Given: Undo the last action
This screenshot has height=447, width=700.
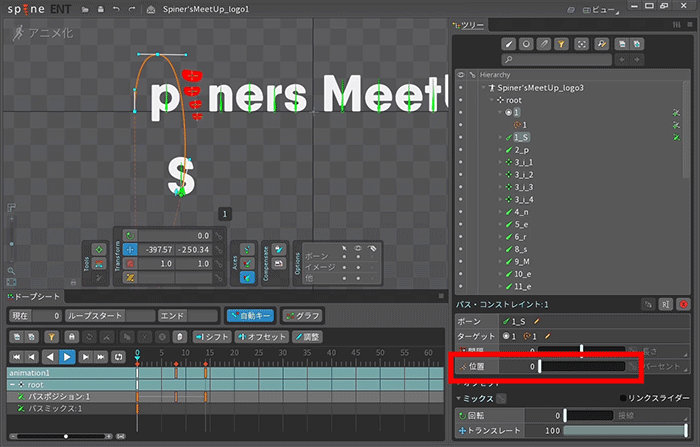Looking at the screenshot, I should coord(116,9).
